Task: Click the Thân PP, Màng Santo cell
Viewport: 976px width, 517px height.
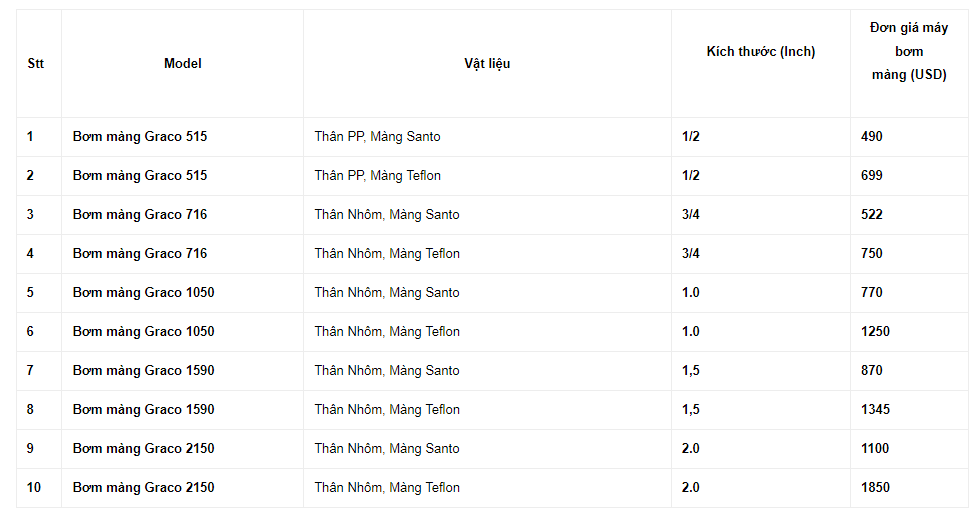Action: click(x=377, y=137)
